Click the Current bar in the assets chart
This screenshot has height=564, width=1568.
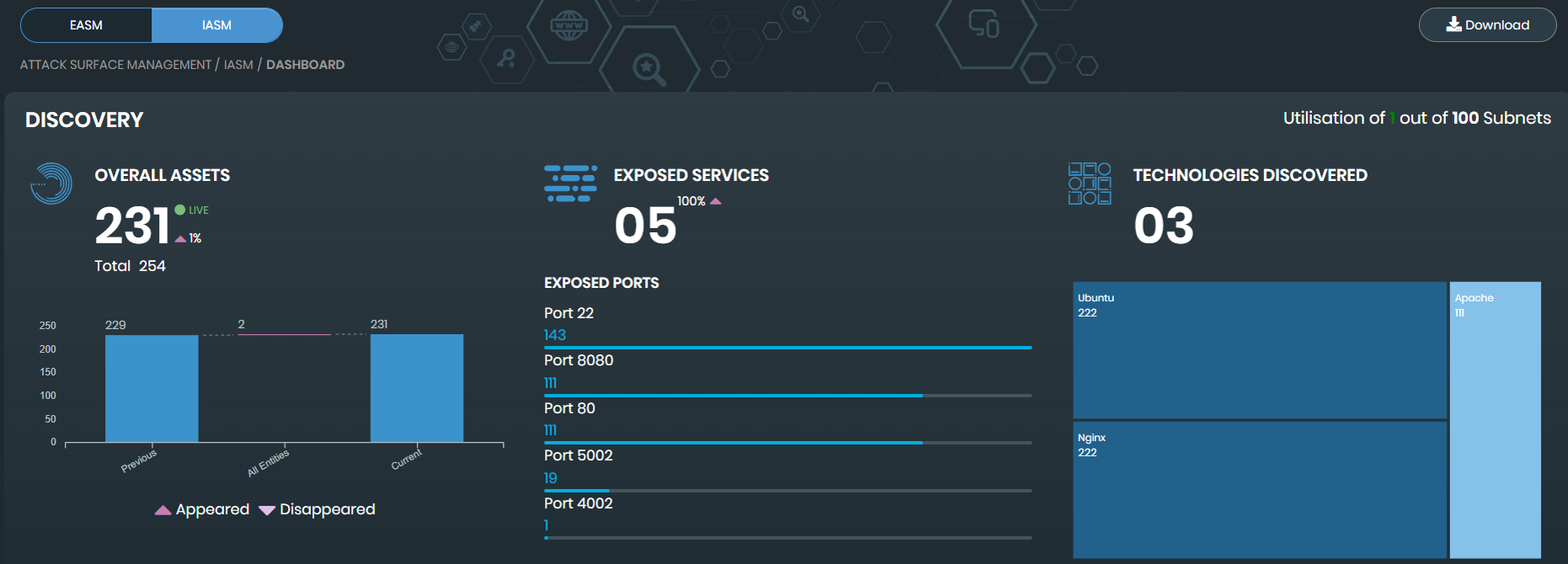[x=417, y=387]
